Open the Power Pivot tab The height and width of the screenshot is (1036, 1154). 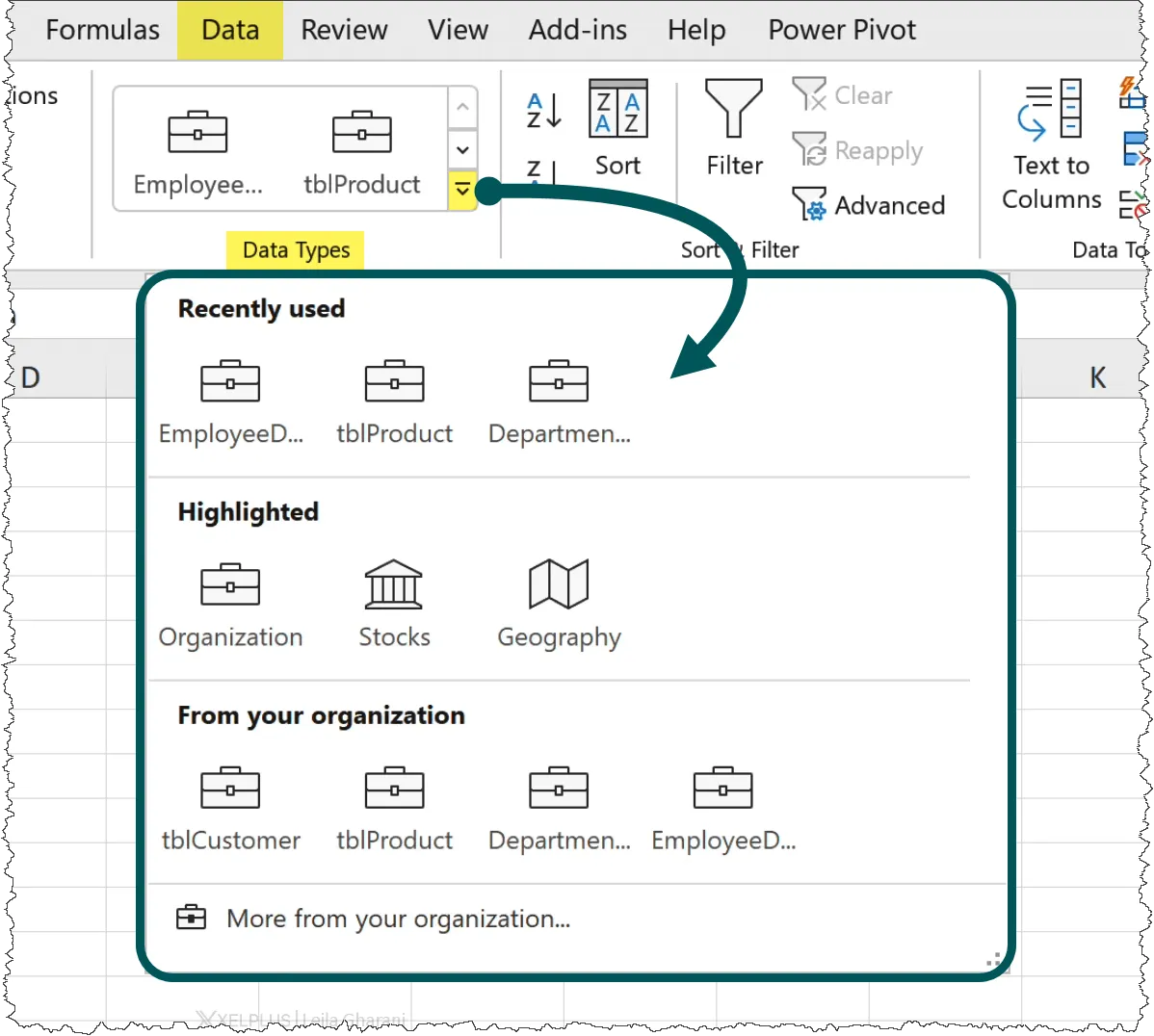(841, 30)
